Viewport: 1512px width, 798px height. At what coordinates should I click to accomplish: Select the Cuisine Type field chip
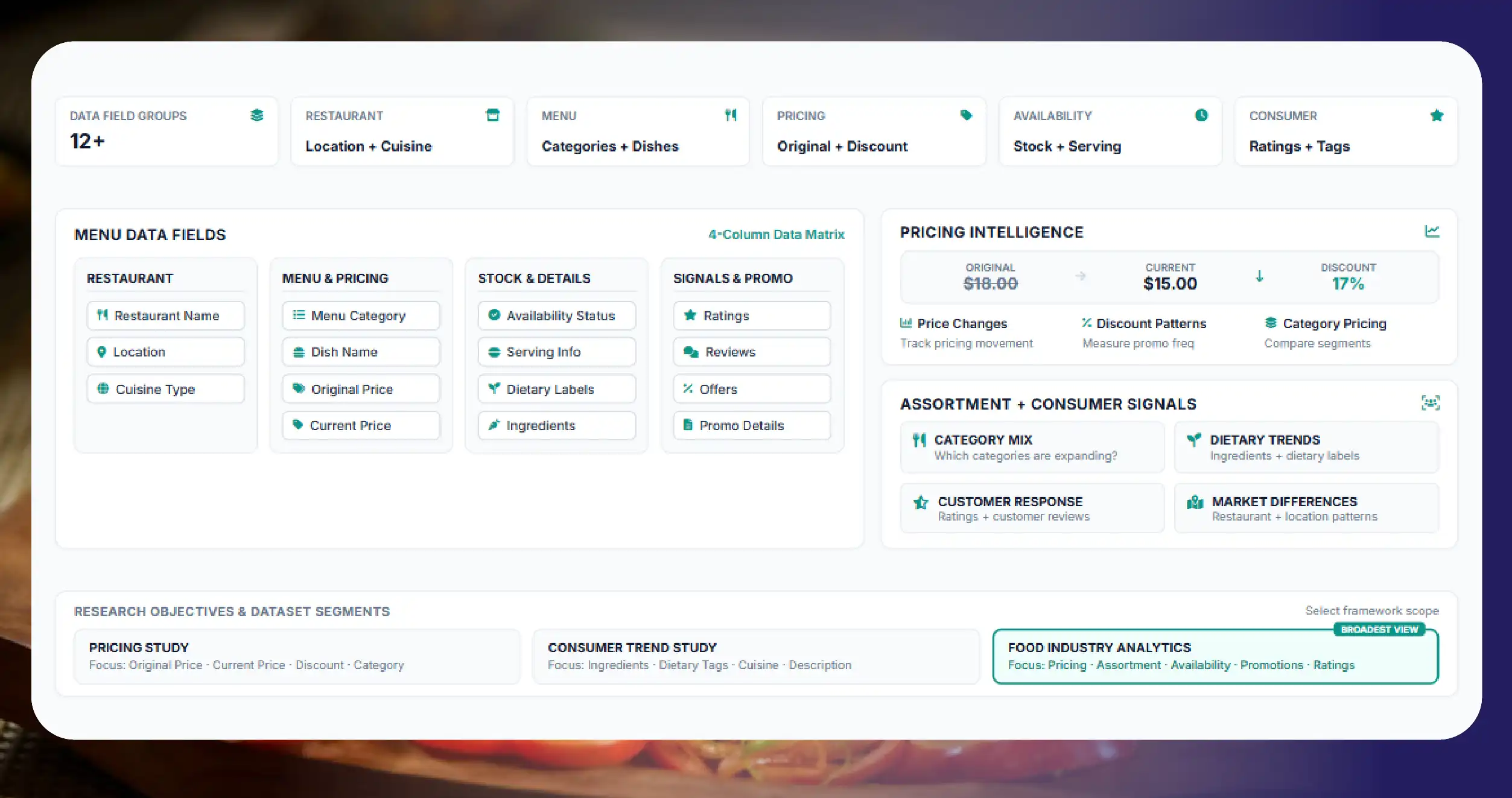coord(166,389)
